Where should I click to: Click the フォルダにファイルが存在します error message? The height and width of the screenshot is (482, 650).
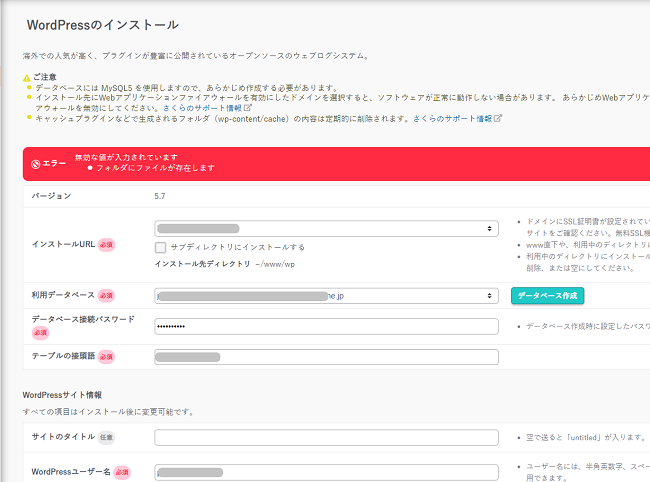(x=155, y=168)
